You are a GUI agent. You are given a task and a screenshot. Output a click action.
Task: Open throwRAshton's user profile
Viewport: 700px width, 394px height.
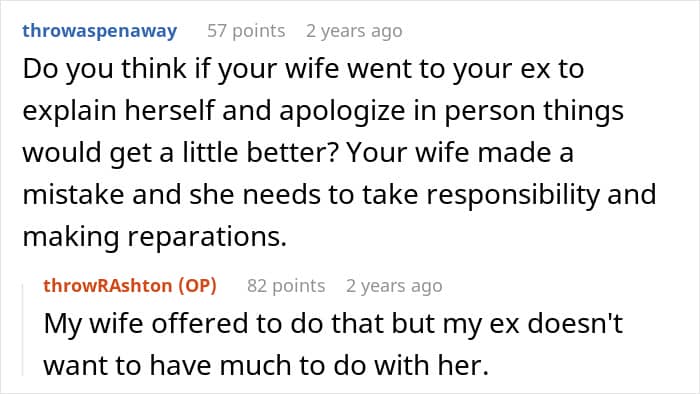[x=108, y=286]
